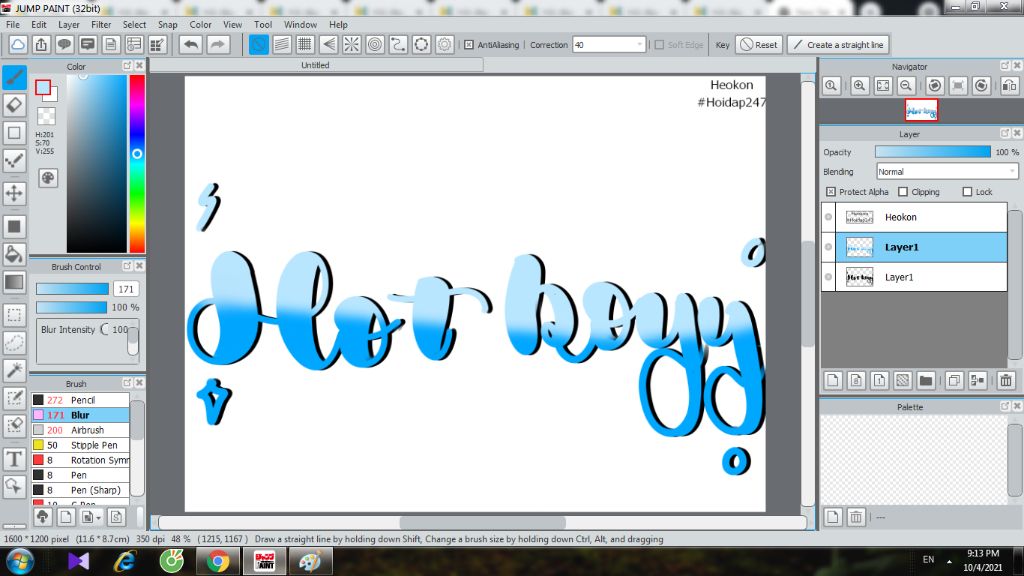
Task: Zoom in using Navigator icon
Action: pyautogui.click(x=859, y=86)
